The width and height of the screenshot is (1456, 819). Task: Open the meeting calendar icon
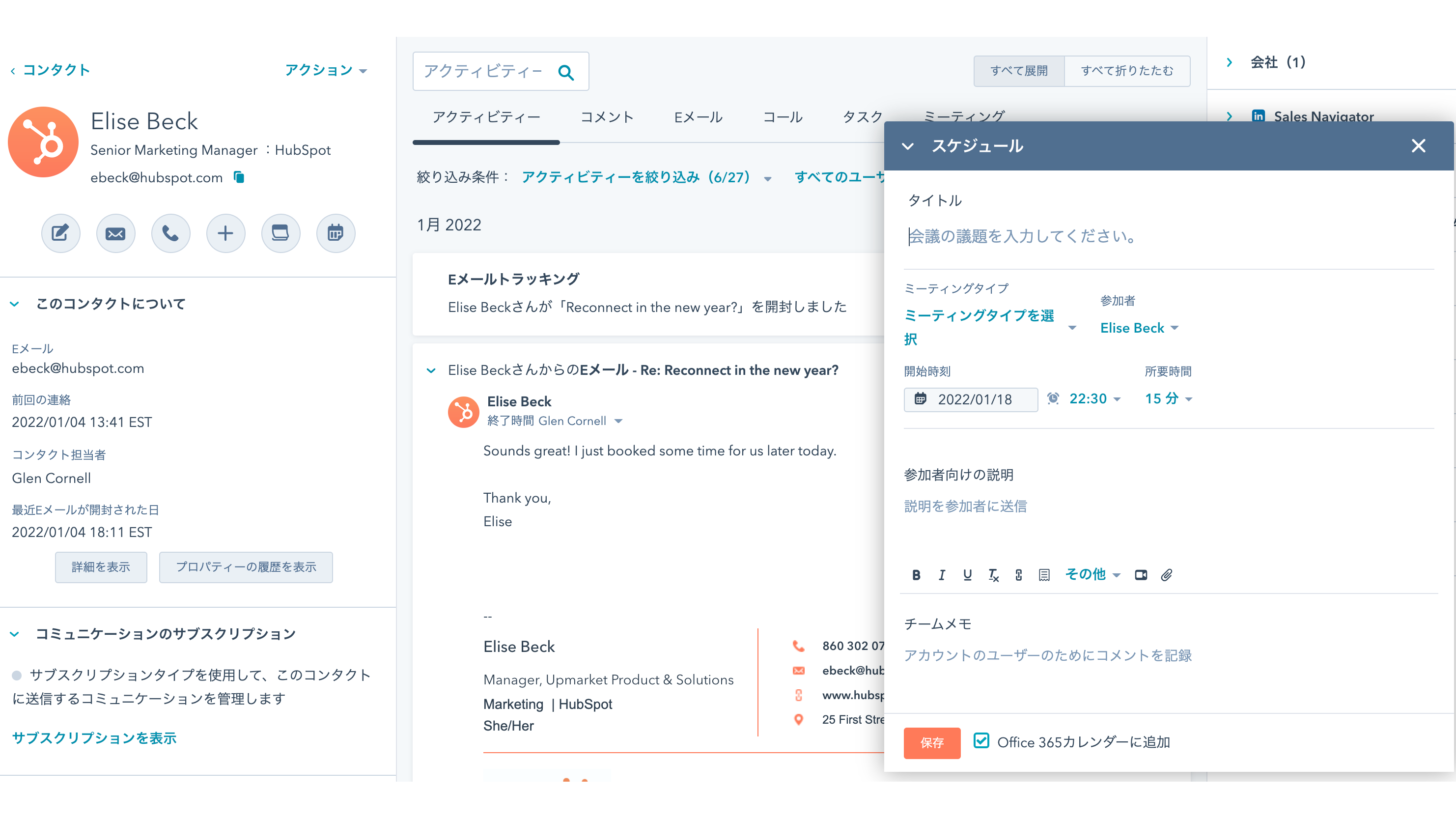click(335, 233)
